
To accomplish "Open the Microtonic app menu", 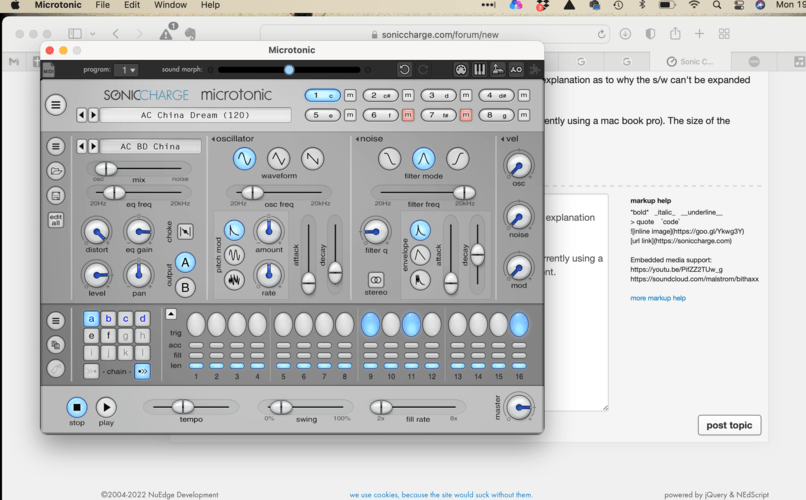I will 58,5.
